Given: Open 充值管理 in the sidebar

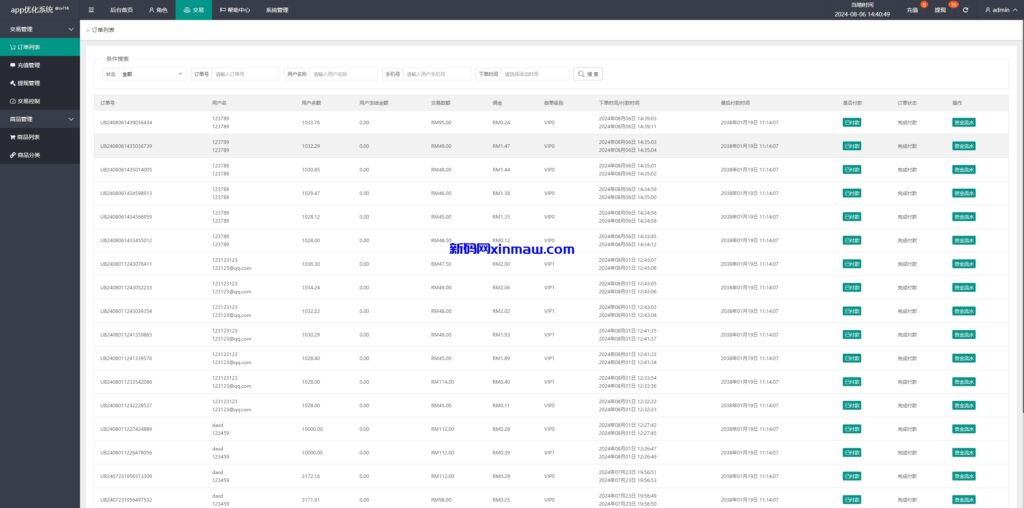Looking at the screenshot, I should [29, 65].
